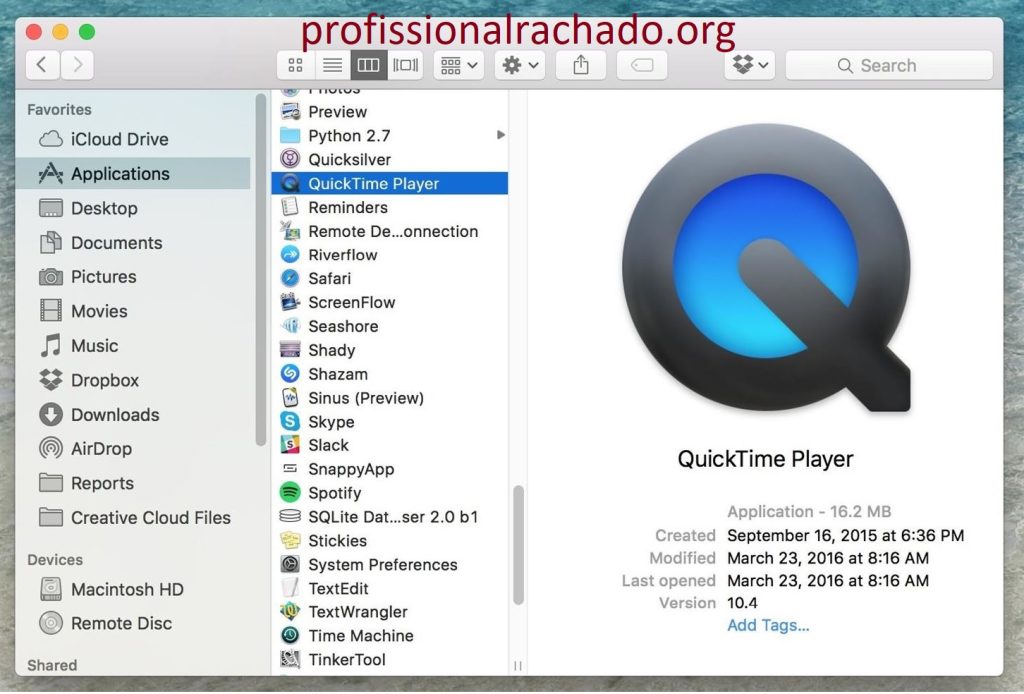The height and width of the screenshot is (694, 1024).
Task: Select ScreenFlow app
Action: point(389,302)
